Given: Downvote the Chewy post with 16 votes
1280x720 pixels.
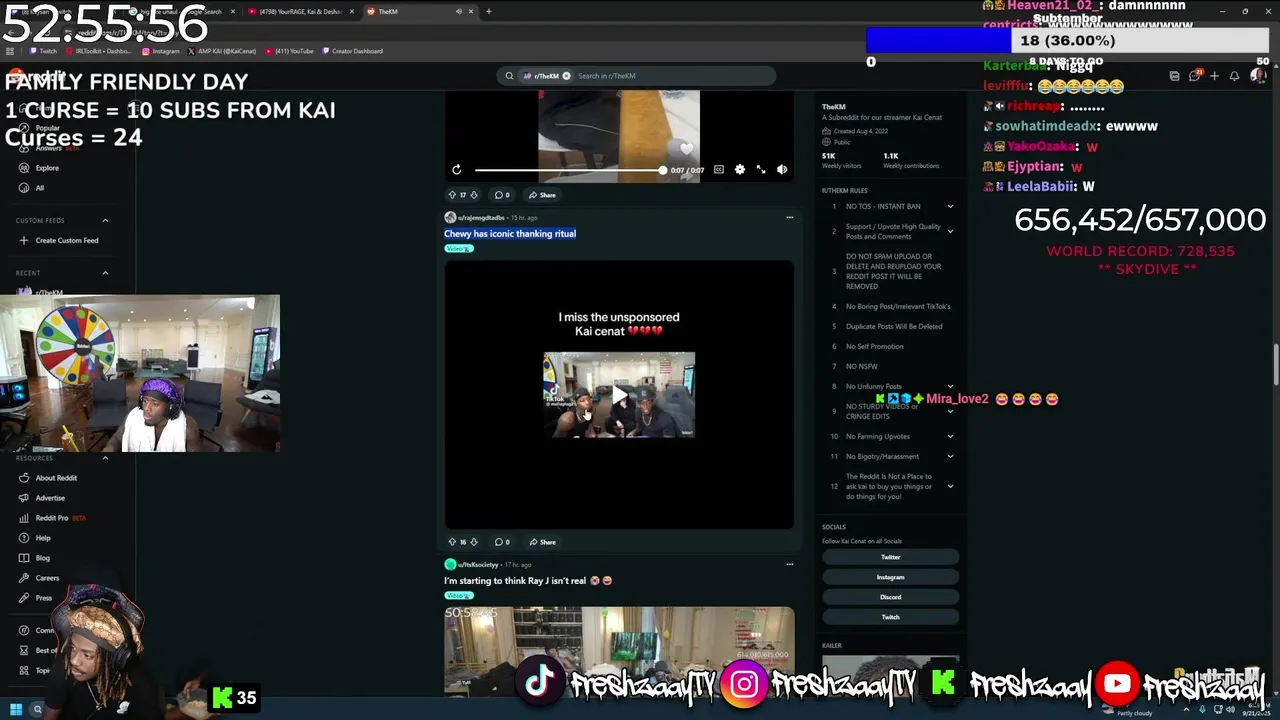Looking at the screenshot, I should pos(474,542).
